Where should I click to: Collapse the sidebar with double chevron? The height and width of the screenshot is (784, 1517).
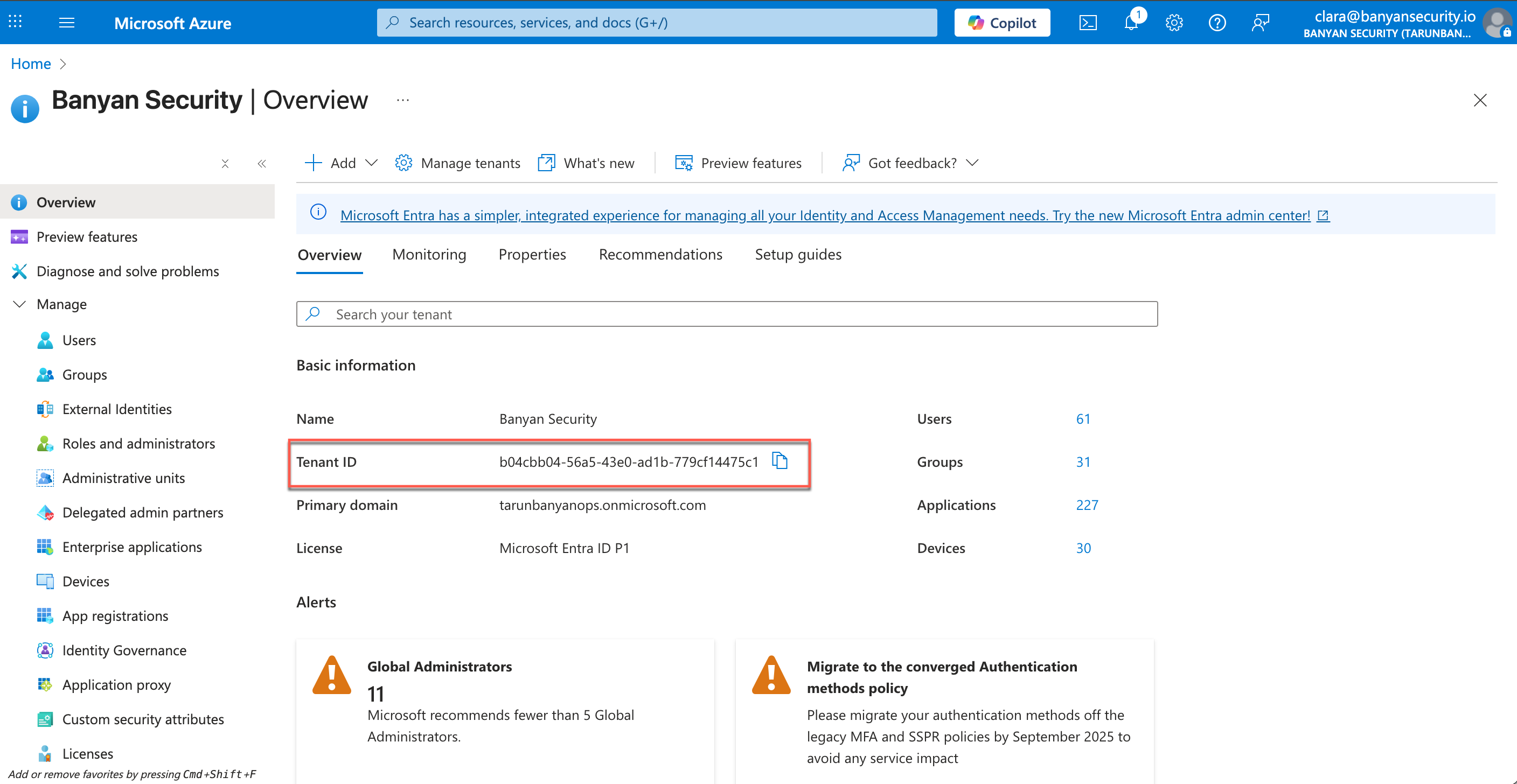[261, 164]
